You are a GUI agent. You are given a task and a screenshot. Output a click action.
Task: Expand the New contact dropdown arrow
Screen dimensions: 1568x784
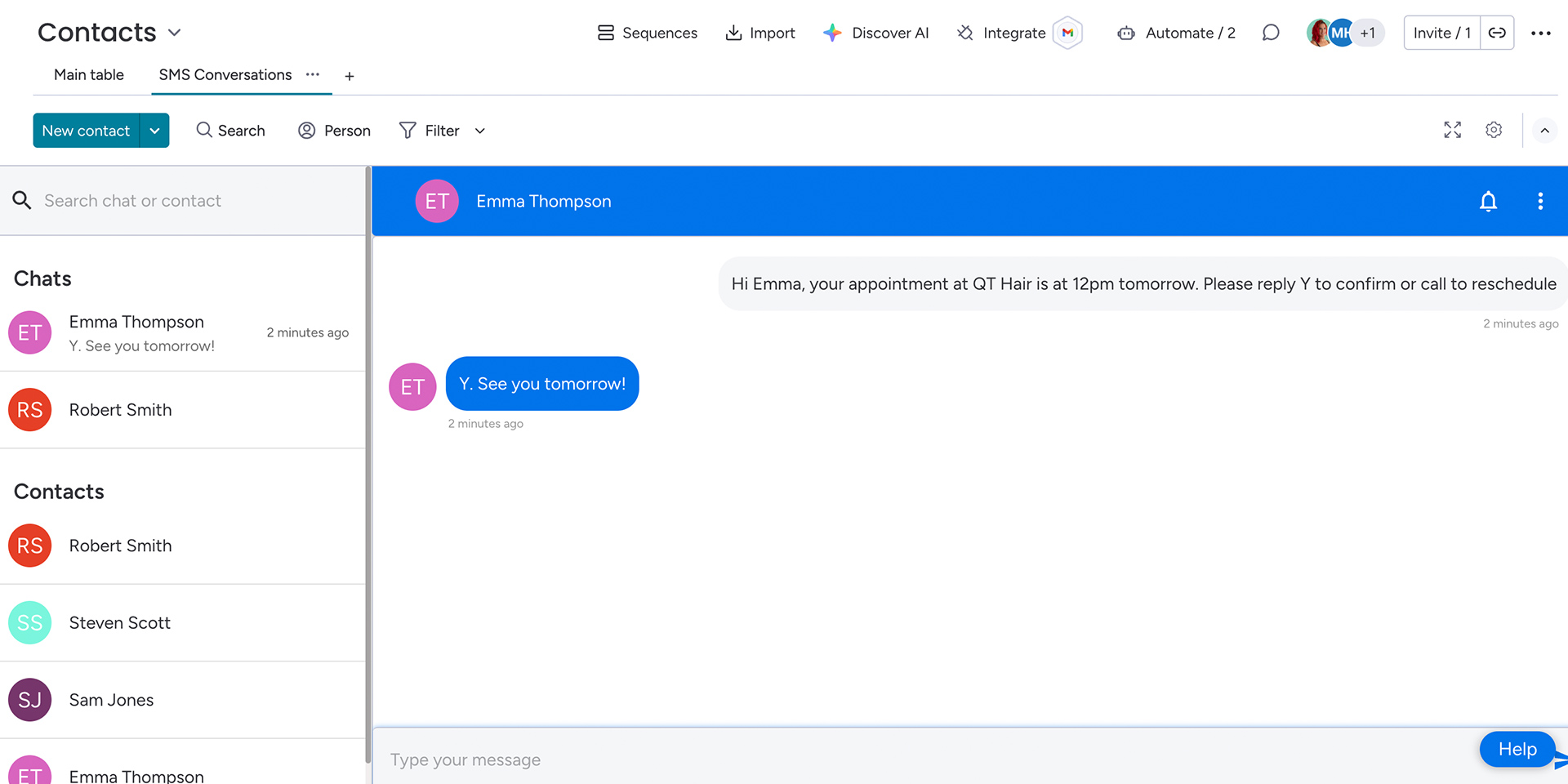[x=154, y=131]
